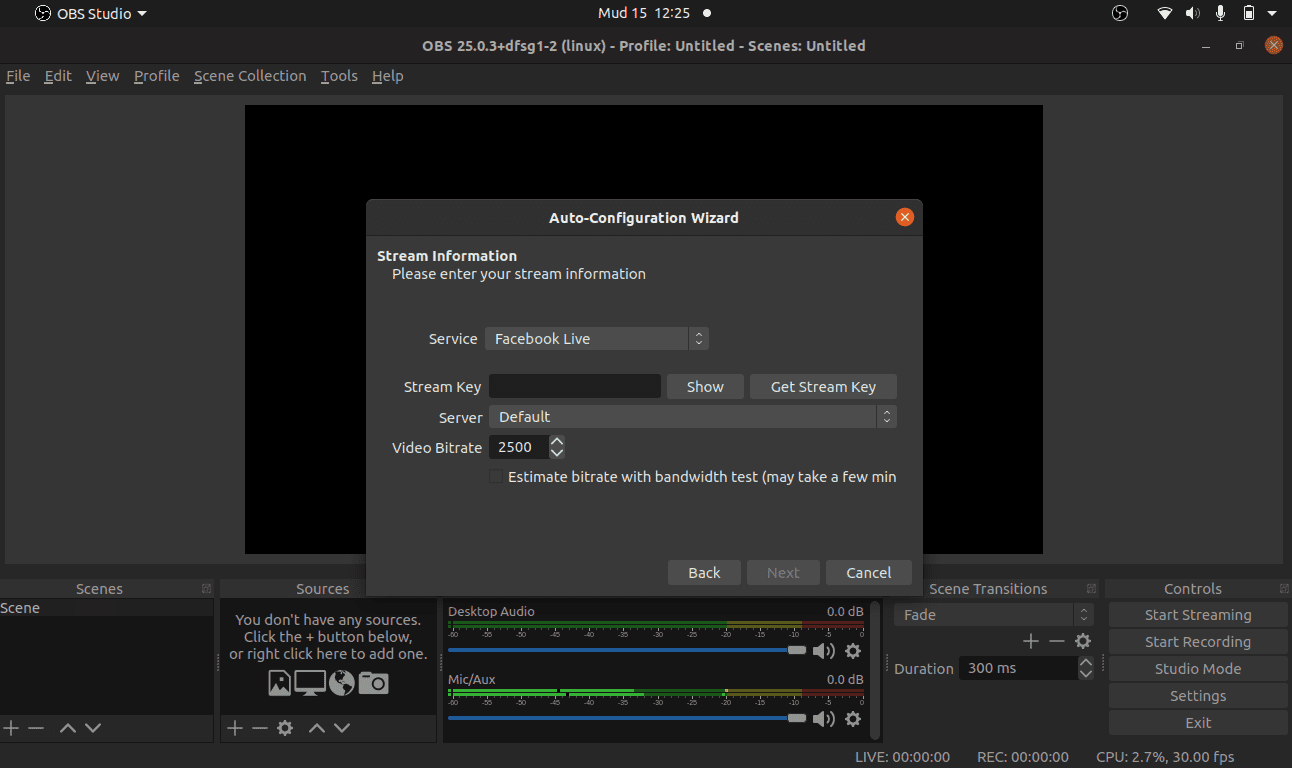1292x768 pixels.
Task: Open the clock Mud 15 12:25
Action: pyautogui.click(x=643, y=13)
